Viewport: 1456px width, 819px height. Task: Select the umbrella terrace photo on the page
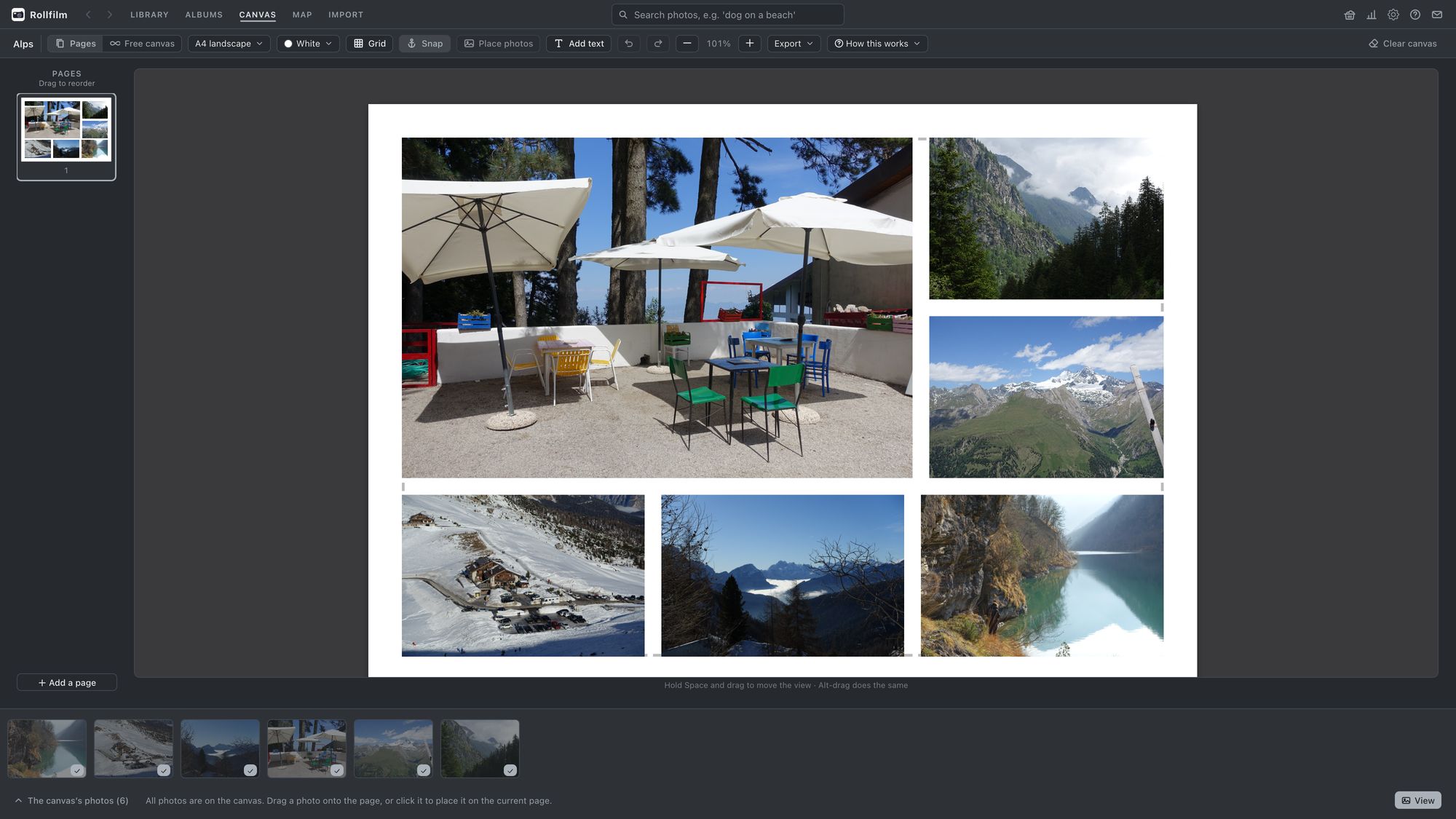pos(657,308)
